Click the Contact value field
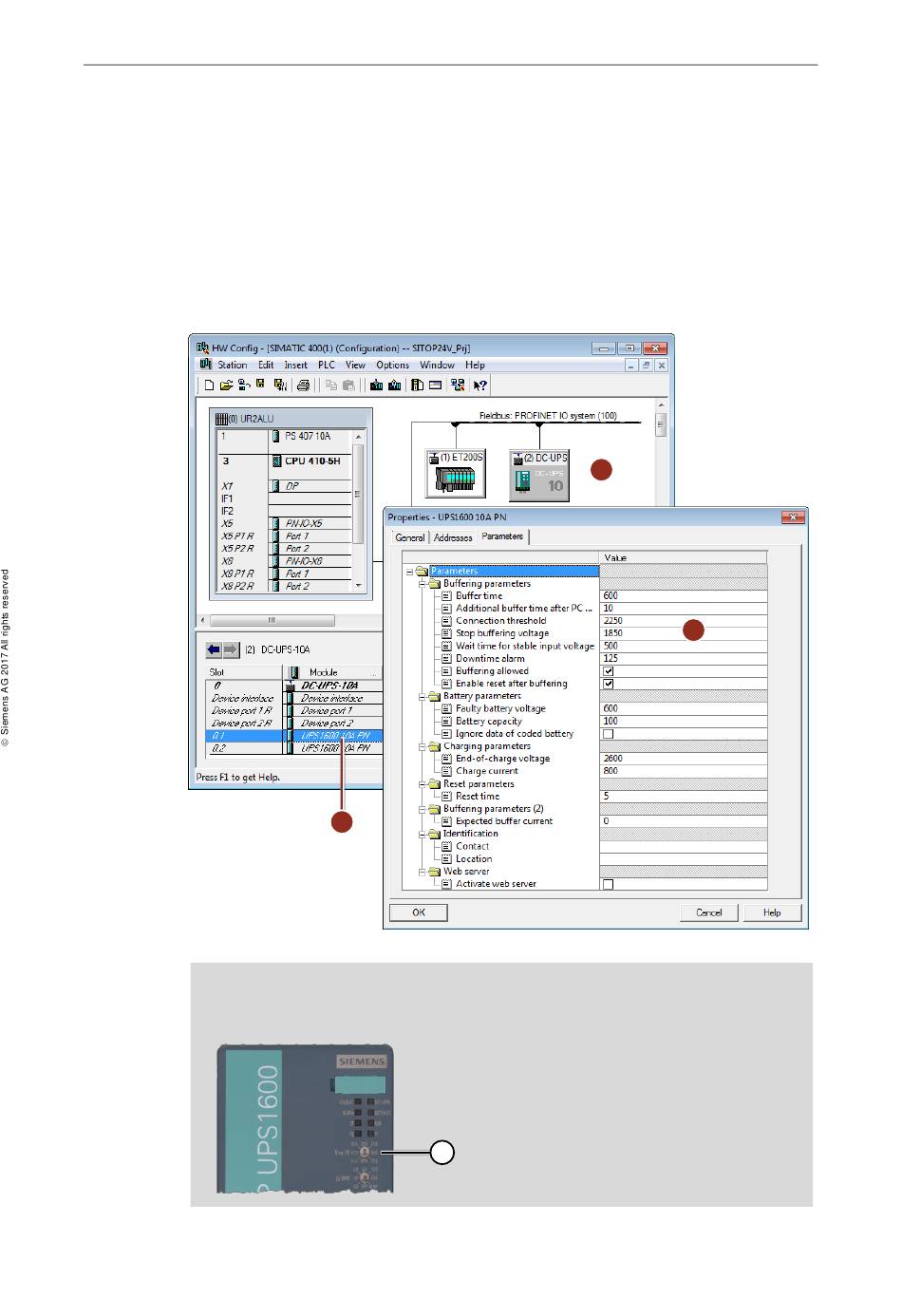Viewport: 902px width, 1316px height. click(683, 846)
